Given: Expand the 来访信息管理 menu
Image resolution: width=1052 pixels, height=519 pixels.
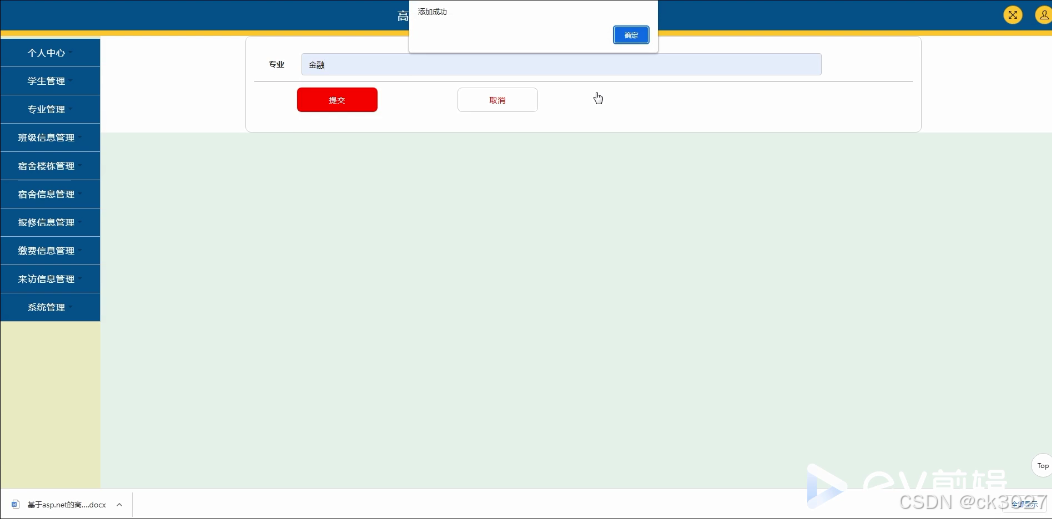Looking at the screenshot, I should point(50,278).
